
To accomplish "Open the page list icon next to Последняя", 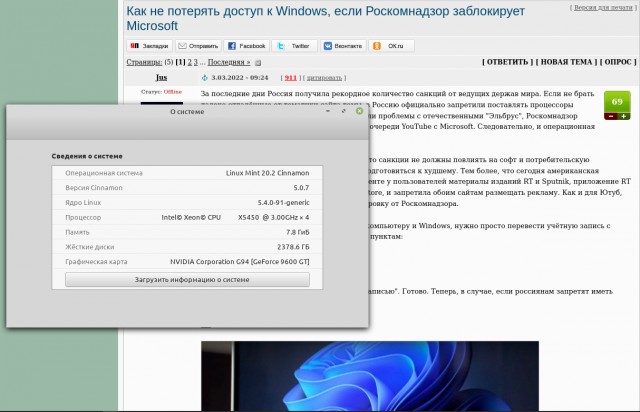I will click(258, 62).
